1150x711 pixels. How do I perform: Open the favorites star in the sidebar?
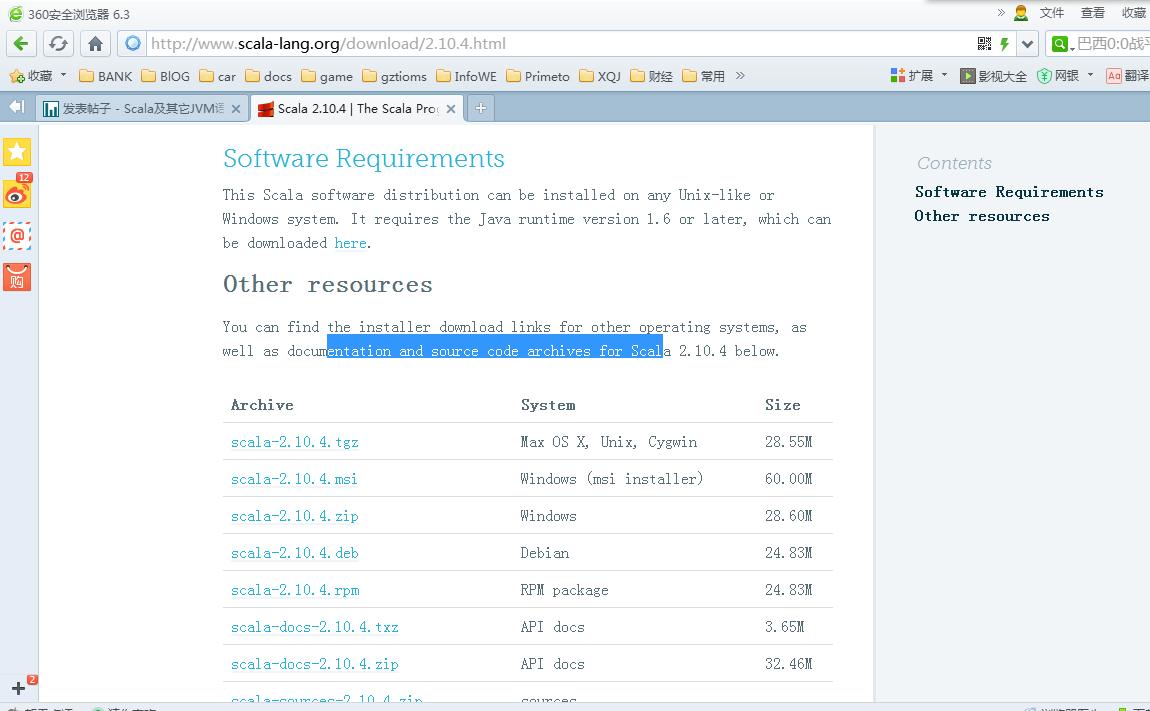click(x=17, y=152)
